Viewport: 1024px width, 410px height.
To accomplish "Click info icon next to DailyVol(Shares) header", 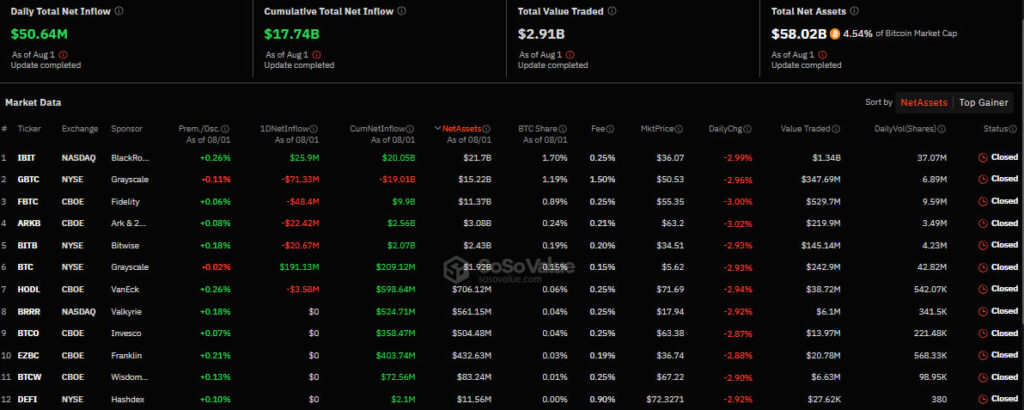I will 943,129.
